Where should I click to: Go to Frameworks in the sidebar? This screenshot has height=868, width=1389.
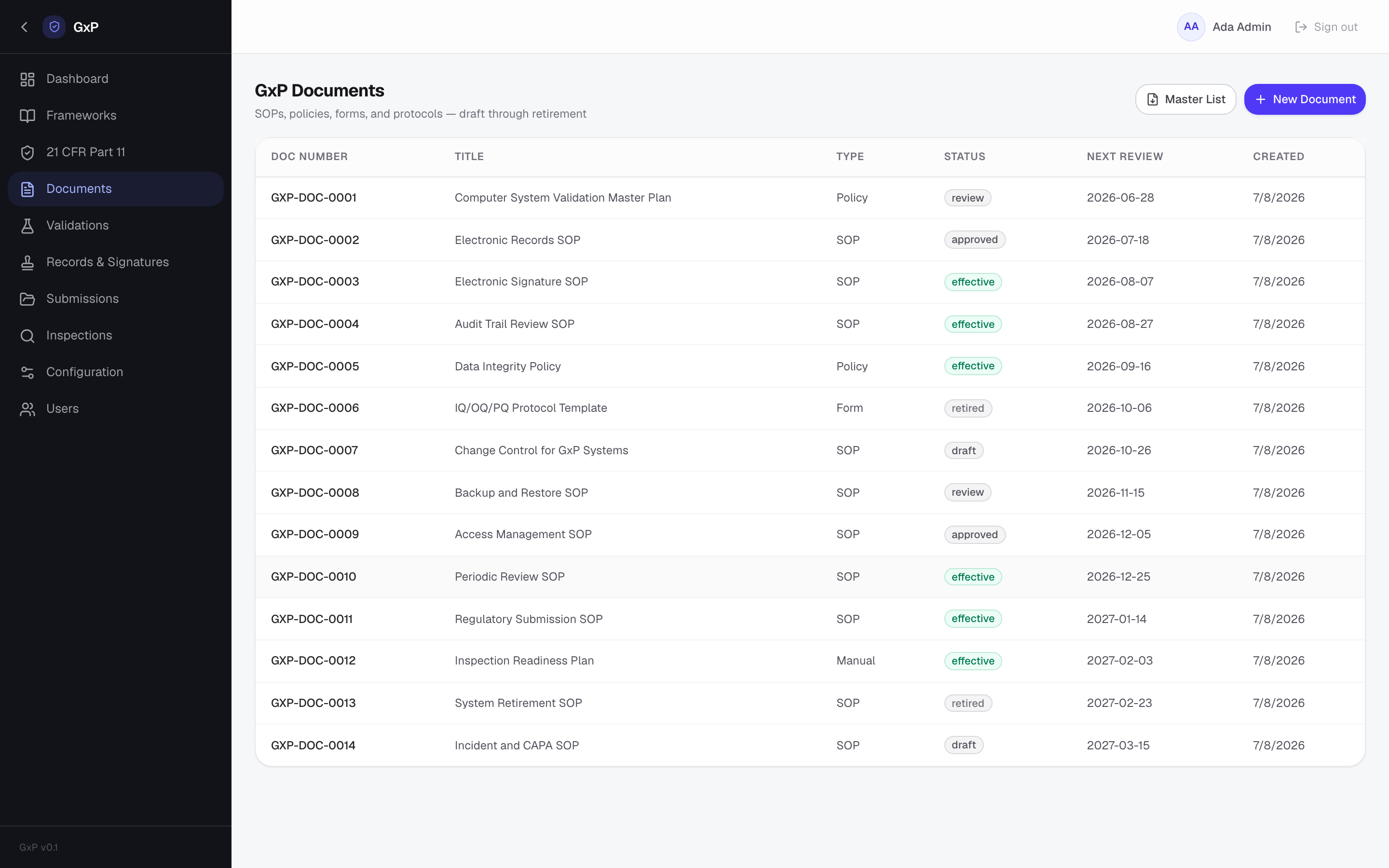tap(116, 116)
